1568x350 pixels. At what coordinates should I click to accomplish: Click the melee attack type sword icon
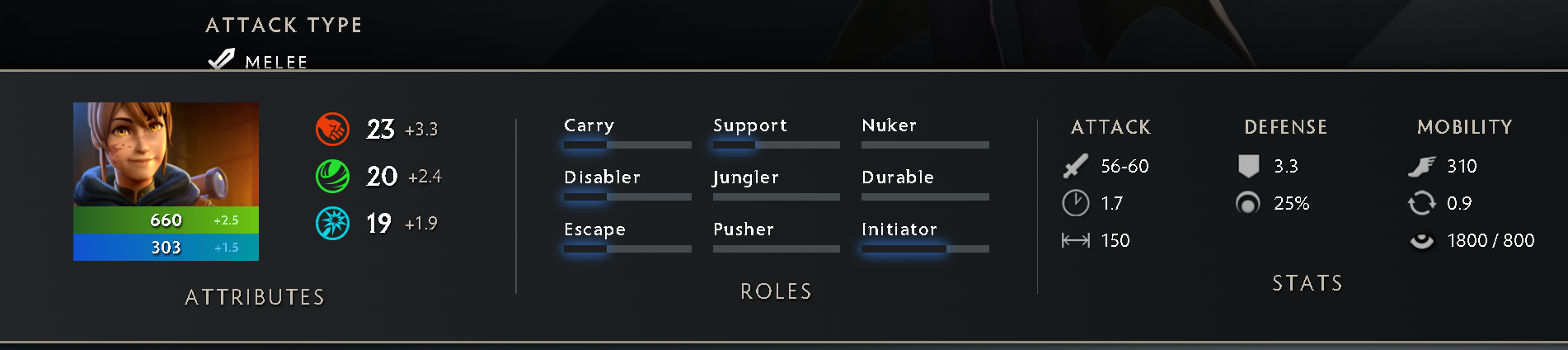coord(221,59)
